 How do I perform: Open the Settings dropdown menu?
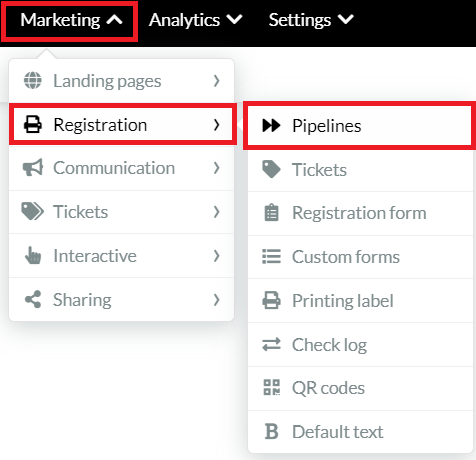tap(311, 20)
